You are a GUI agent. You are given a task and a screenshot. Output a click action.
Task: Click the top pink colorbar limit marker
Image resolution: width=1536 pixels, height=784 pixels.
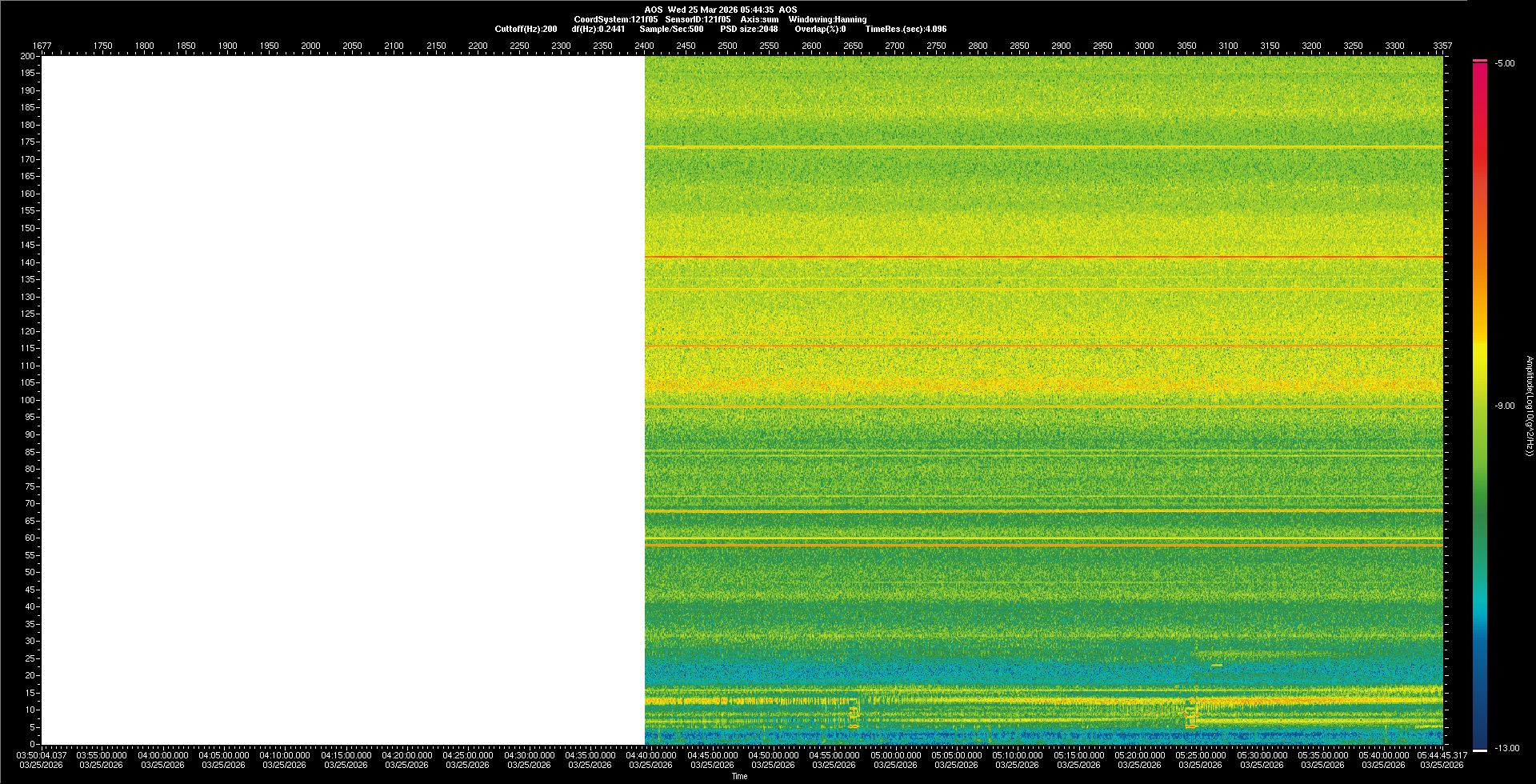[x=1480, y=61]
